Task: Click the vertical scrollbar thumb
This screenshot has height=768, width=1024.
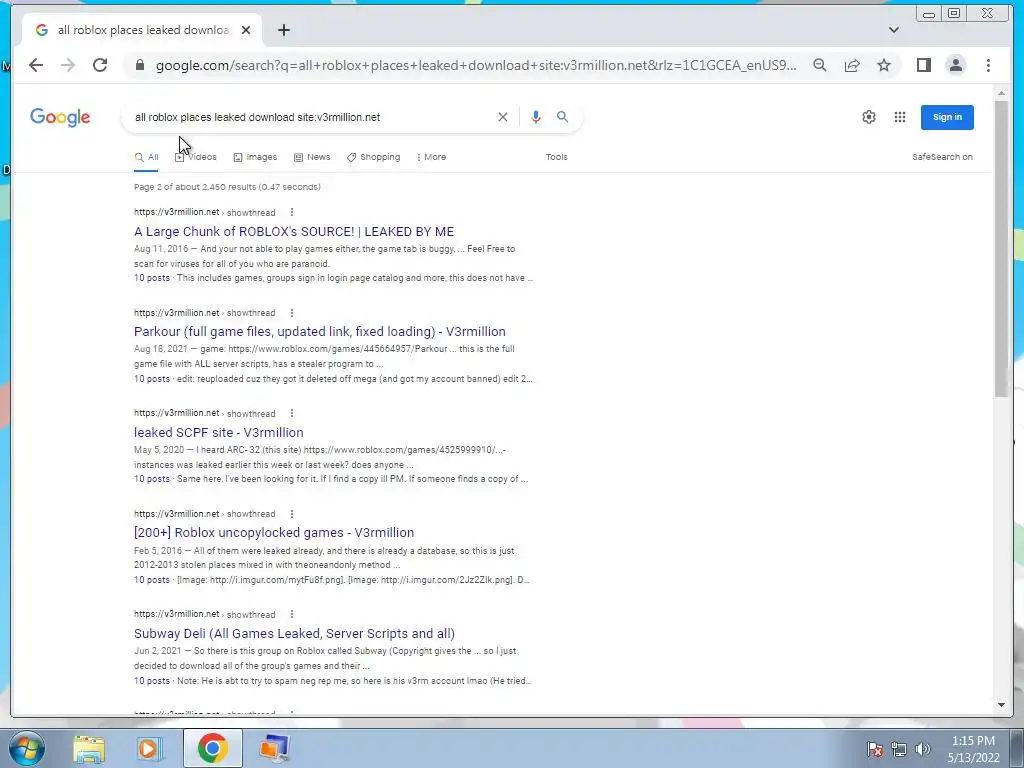Action: point(1001,248)
